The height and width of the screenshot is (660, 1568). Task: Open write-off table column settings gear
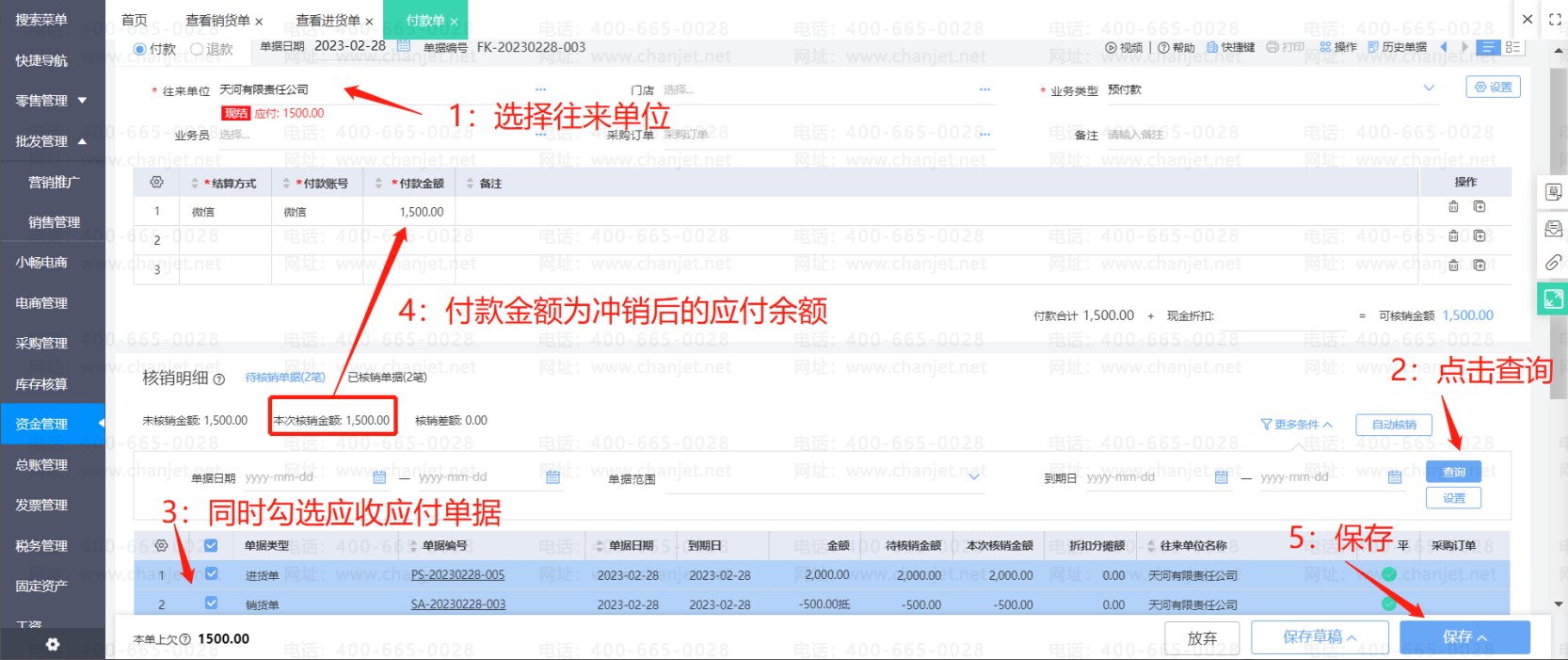pos(161,545)
